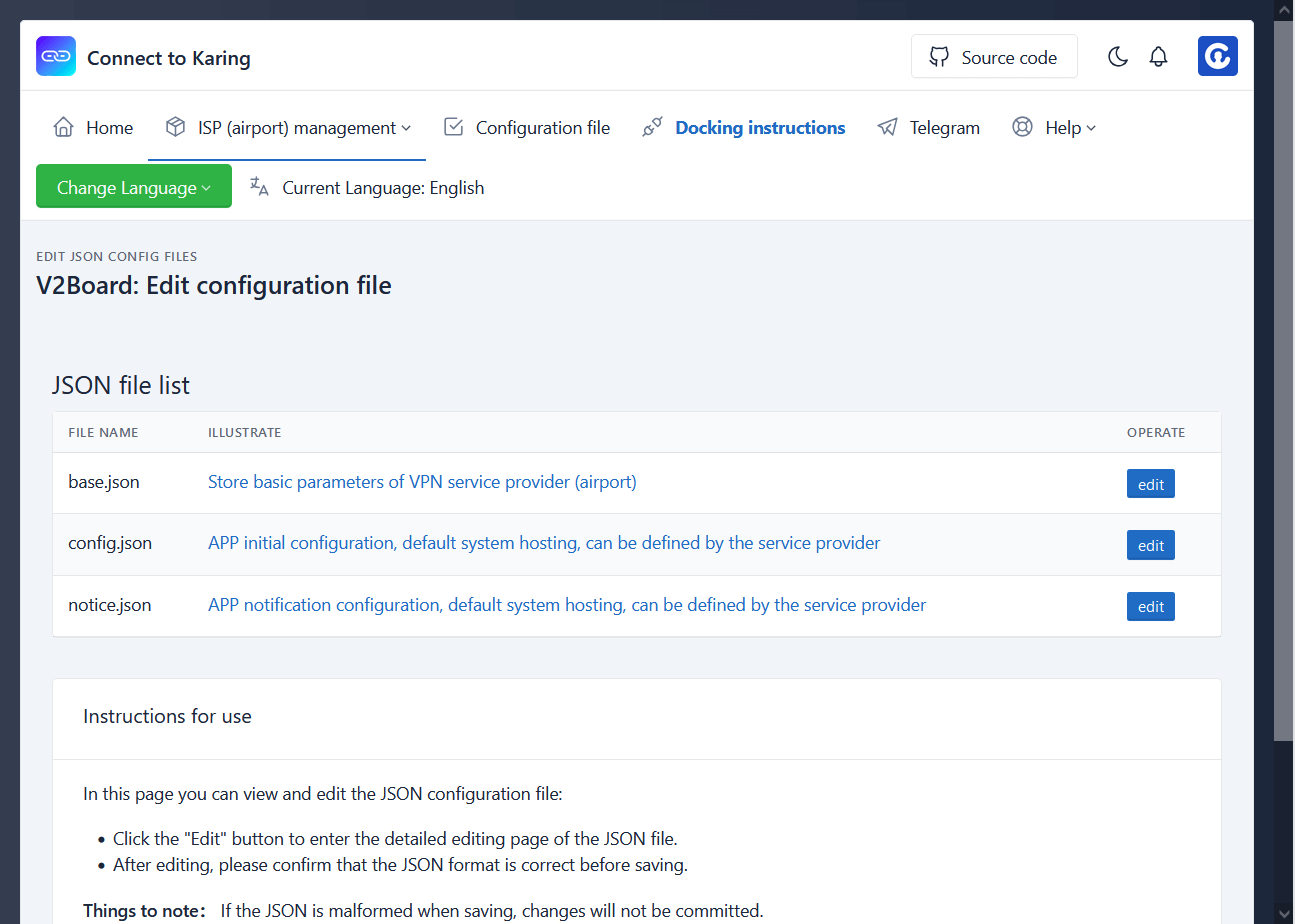1295x924 pixels.
Task: Open the user avatar menu
Action: 1217,57
